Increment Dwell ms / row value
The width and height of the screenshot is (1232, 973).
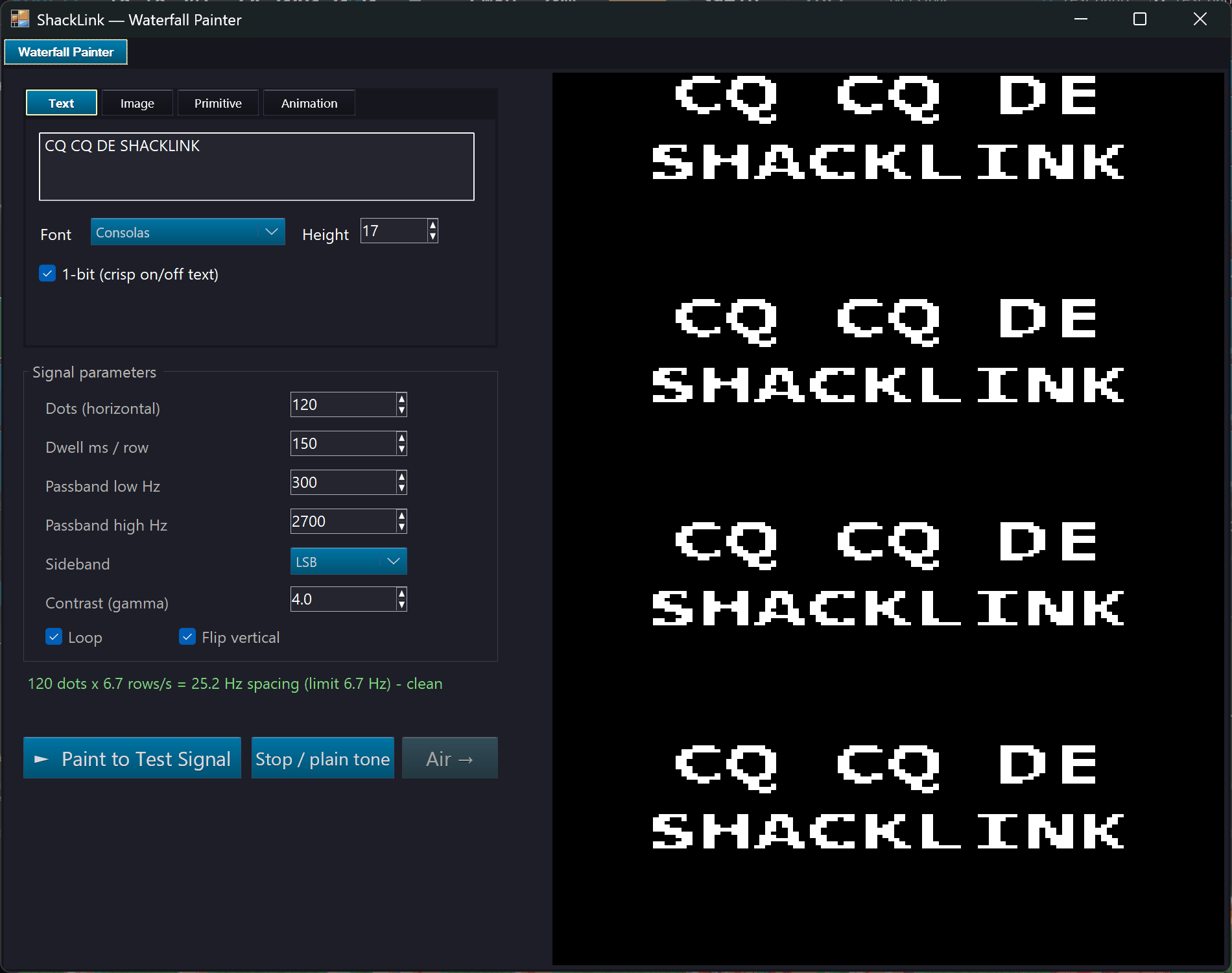(402, 438)
